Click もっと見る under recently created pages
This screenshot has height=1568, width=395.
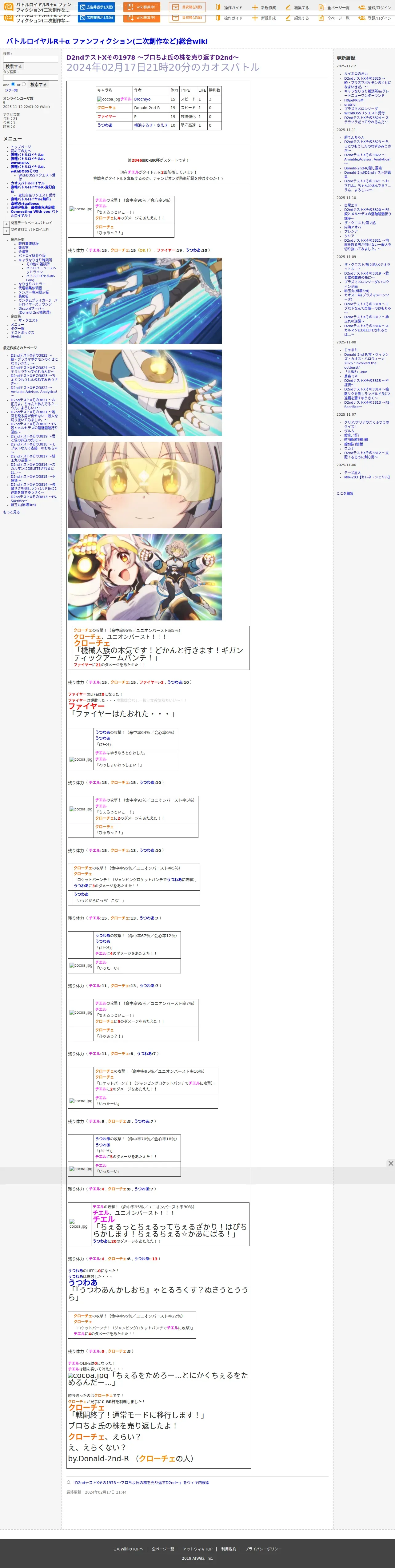[11, 512]
